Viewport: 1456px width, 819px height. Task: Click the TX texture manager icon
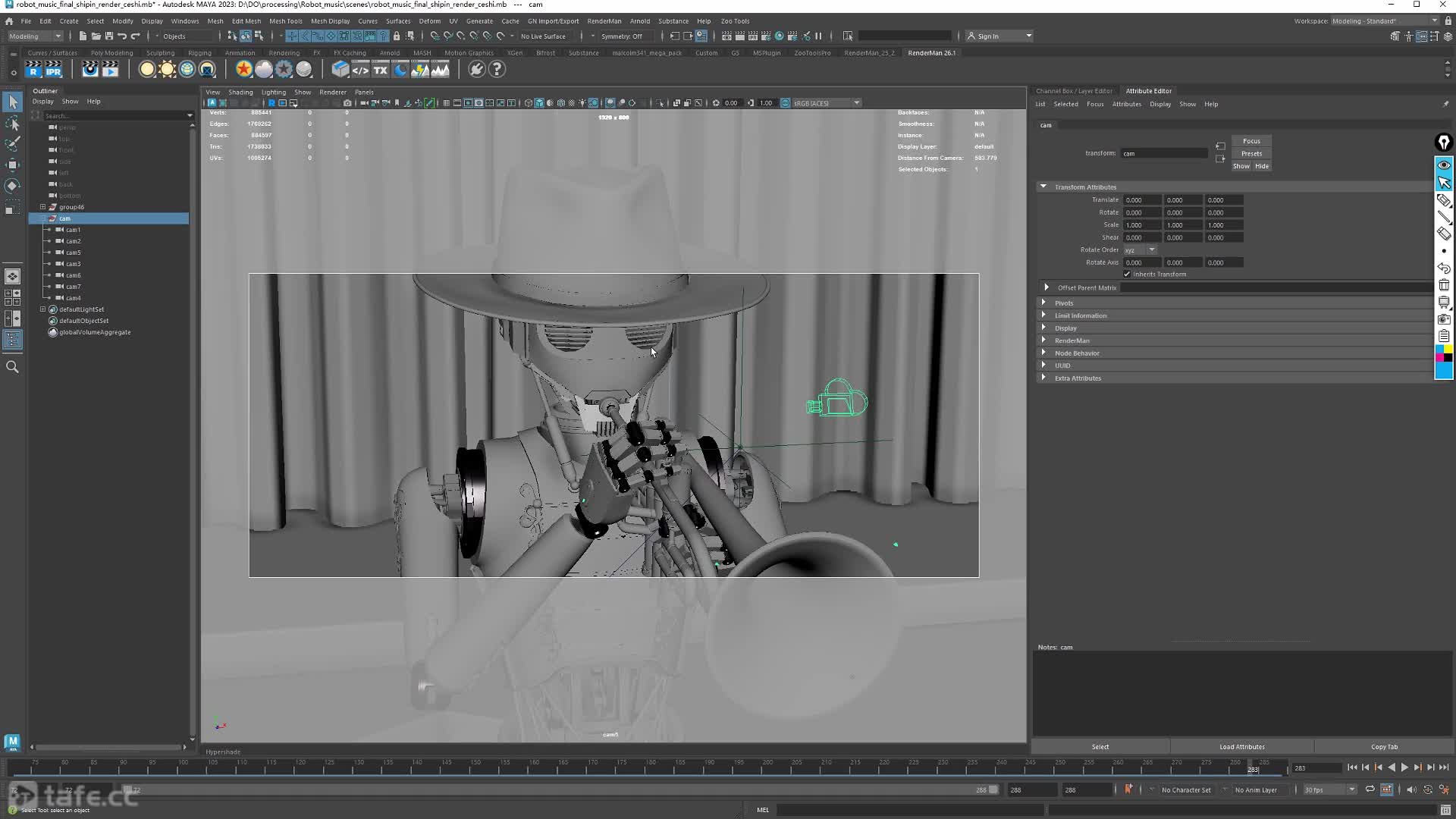click(x=381, y=70)
